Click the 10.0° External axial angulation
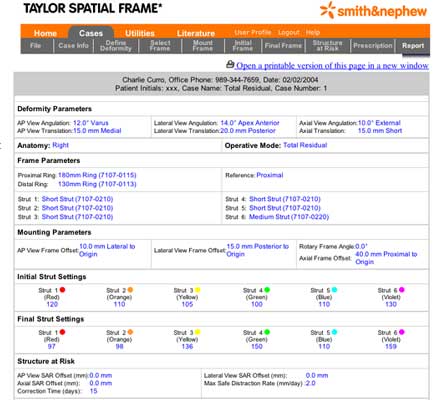 pyautogui.click(x=379, y=123)
